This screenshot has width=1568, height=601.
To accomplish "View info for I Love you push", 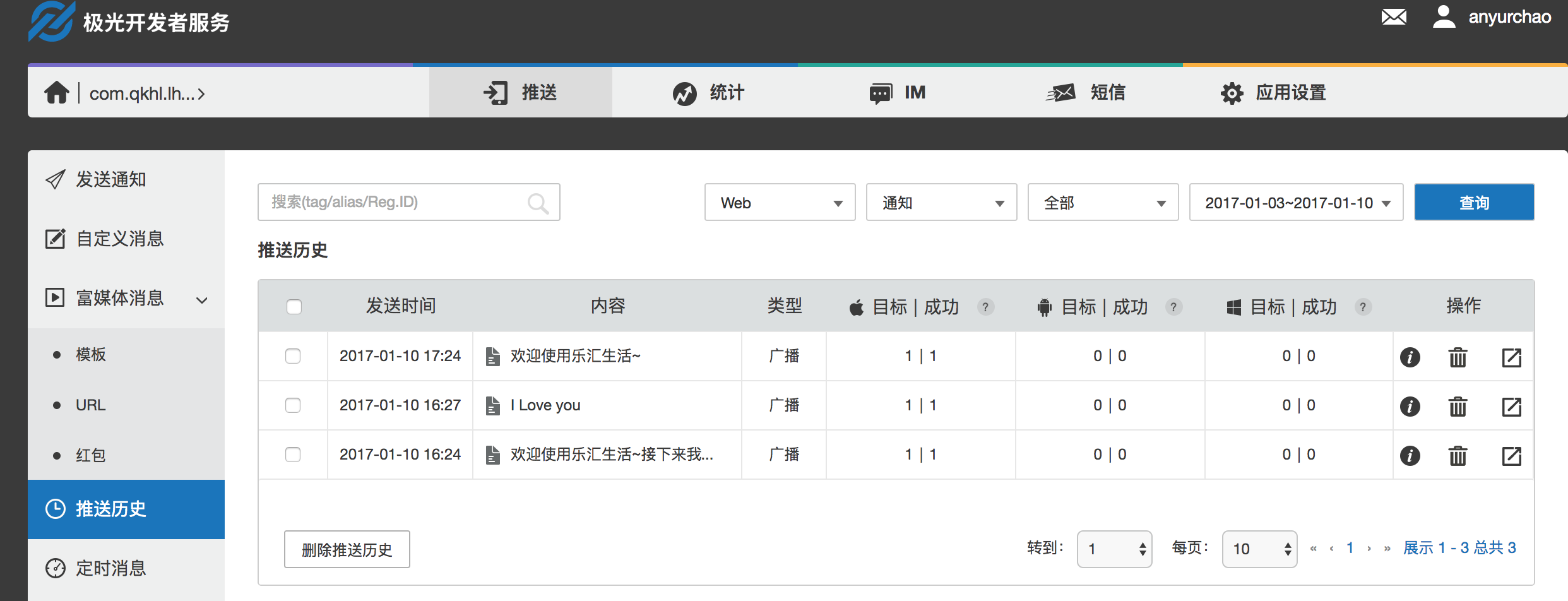I will [x=1410, y=406].
